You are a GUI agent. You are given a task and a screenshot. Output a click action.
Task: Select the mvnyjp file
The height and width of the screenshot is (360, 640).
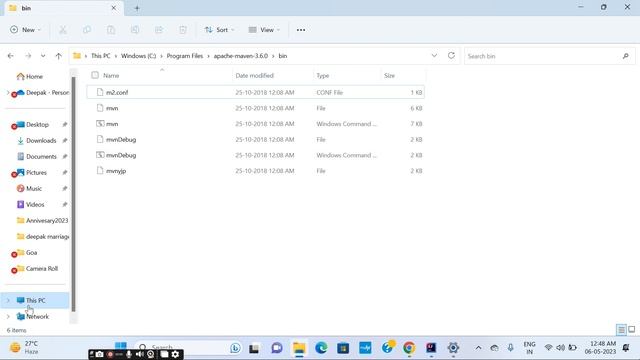(x=256, y=171)
